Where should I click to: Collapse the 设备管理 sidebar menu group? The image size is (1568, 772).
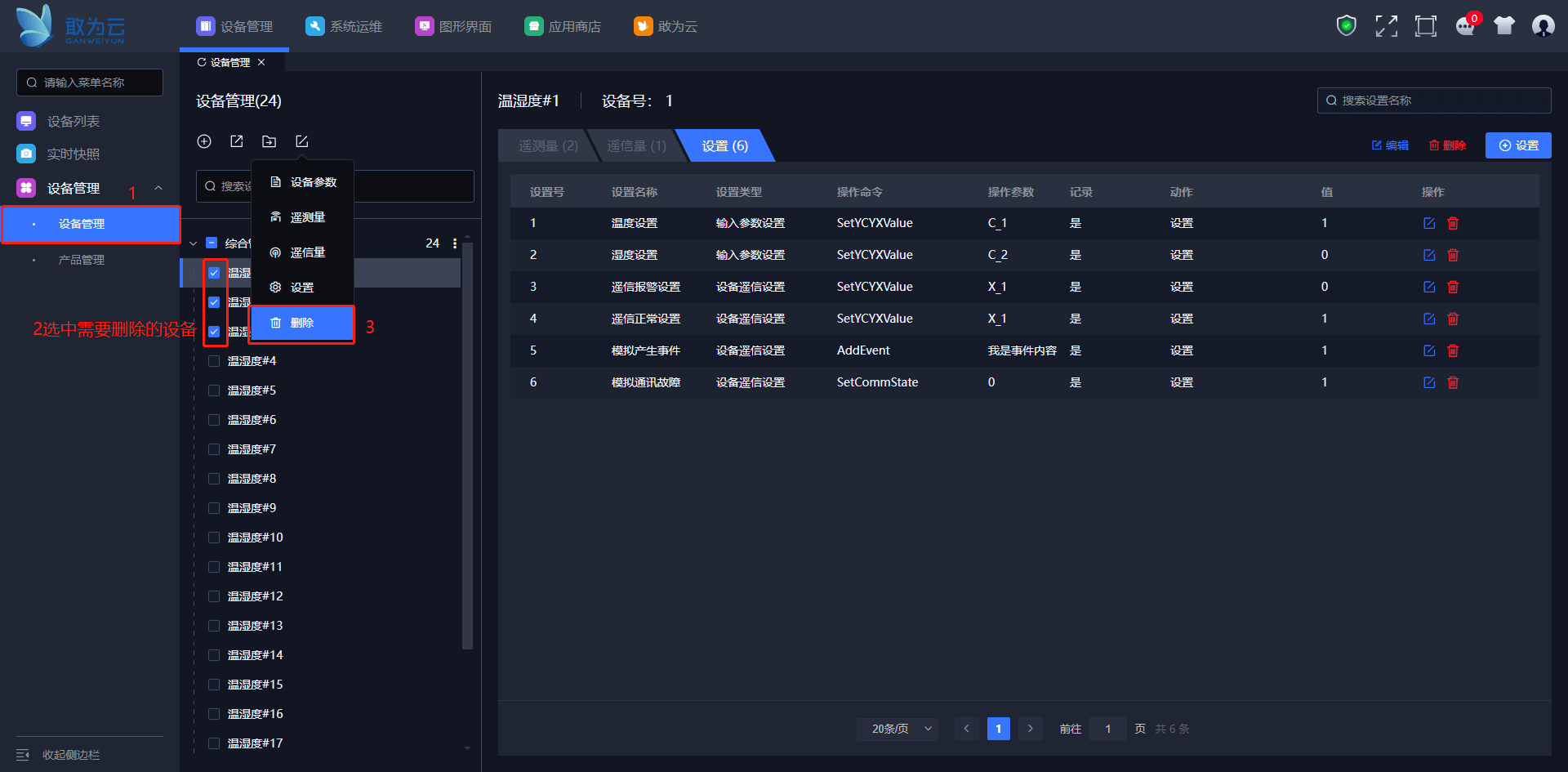pos(158,188)
